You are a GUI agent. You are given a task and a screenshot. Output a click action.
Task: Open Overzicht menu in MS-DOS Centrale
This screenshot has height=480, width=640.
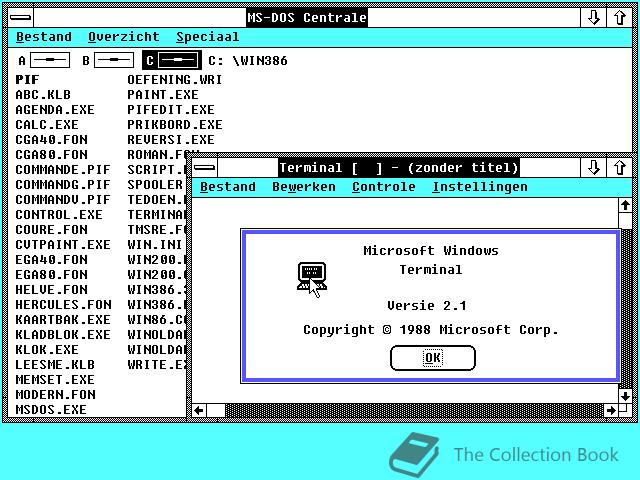click(x=124, y=37)
